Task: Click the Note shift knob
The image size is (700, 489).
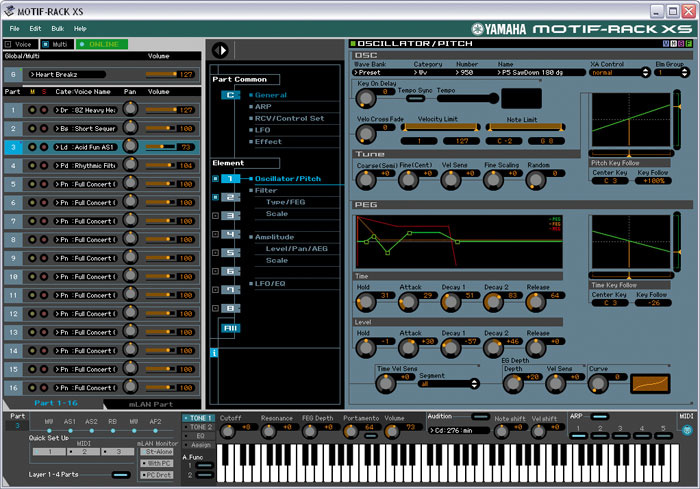Action: (x=502, y=431)
